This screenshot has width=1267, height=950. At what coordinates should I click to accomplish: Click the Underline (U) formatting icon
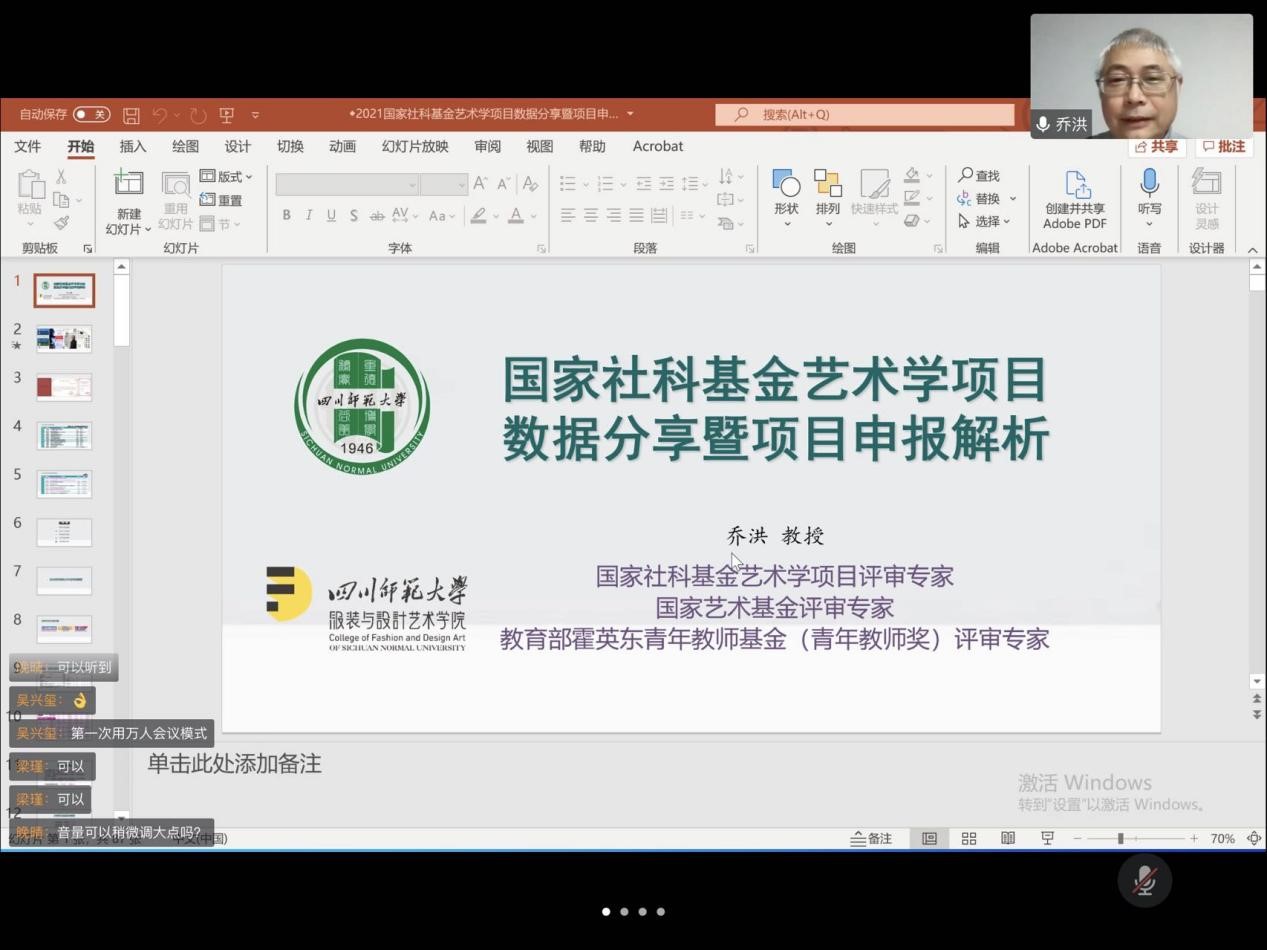tap(331, 215)
